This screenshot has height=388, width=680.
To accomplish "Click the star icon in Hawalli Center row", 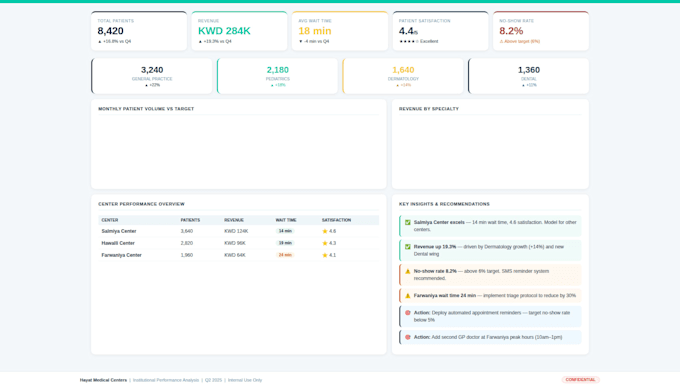I will click(325, 243).
